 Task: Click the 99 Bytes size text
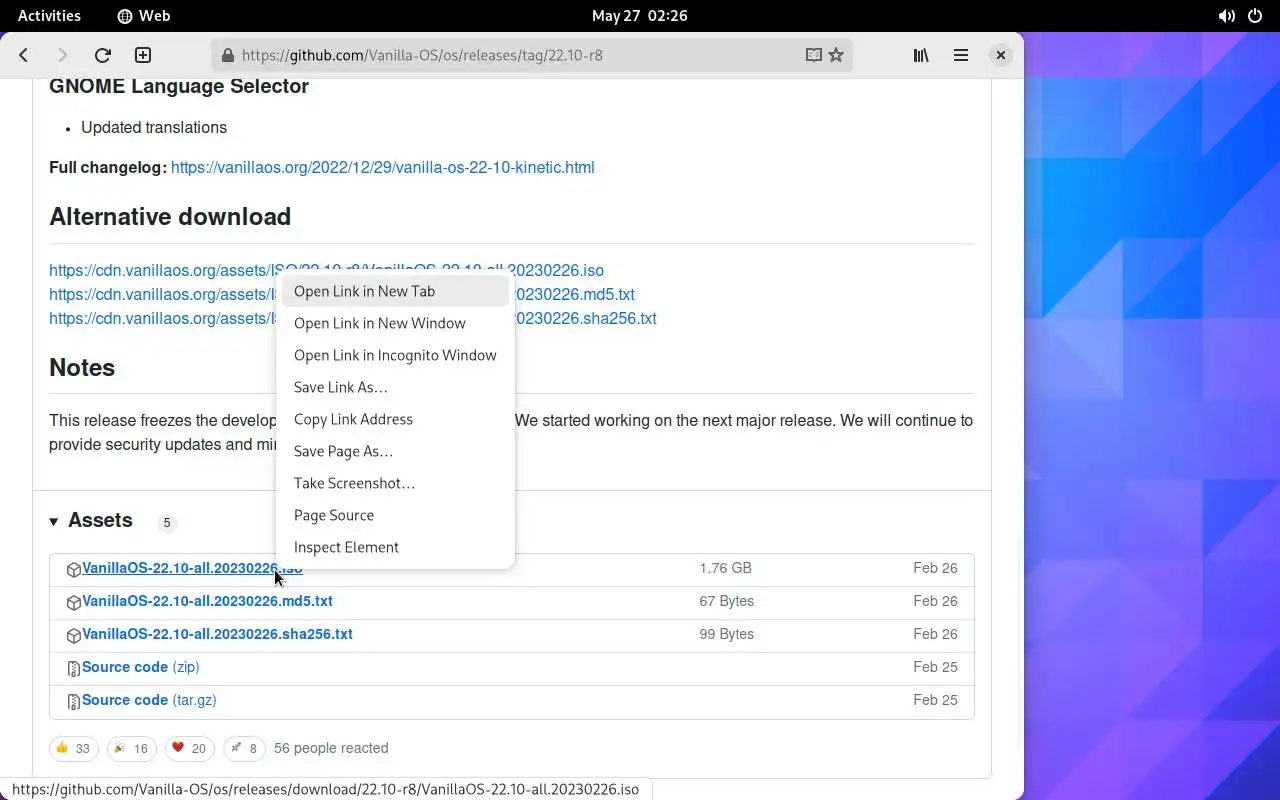(x=726, y=634)
